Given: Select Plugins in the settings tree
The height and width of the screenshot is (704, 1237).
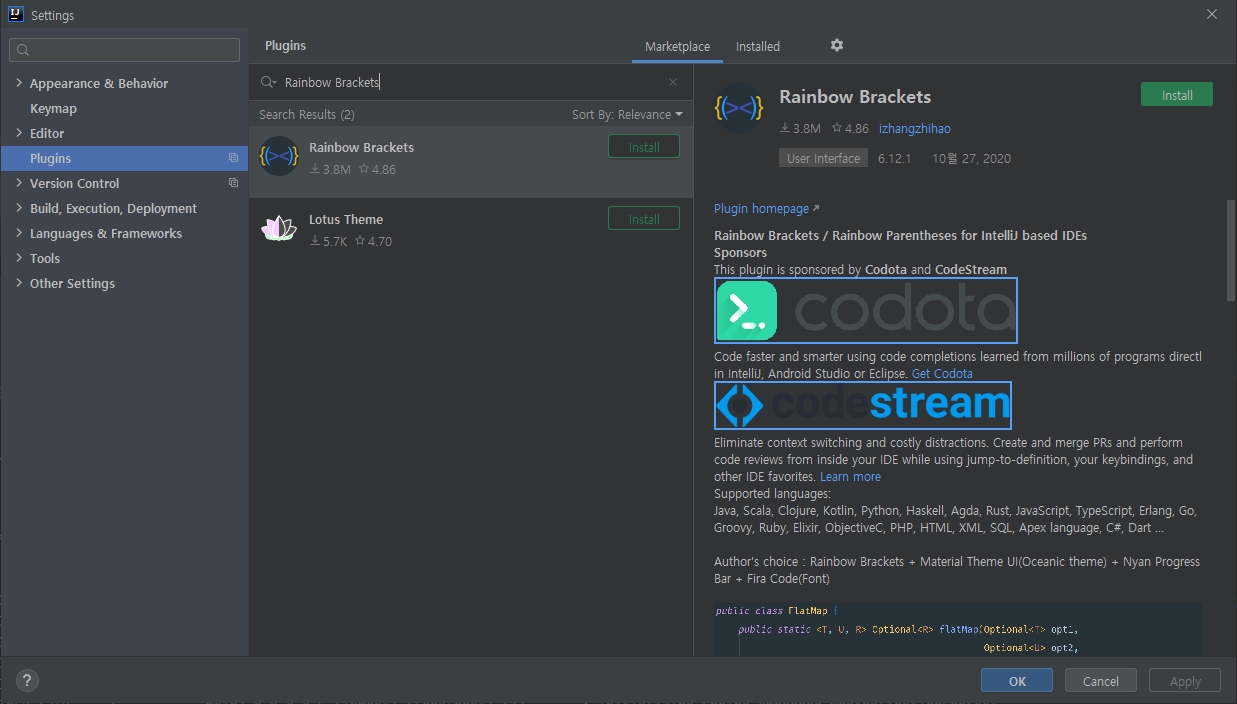Looking at the screenshot, I should coord(124,158).
